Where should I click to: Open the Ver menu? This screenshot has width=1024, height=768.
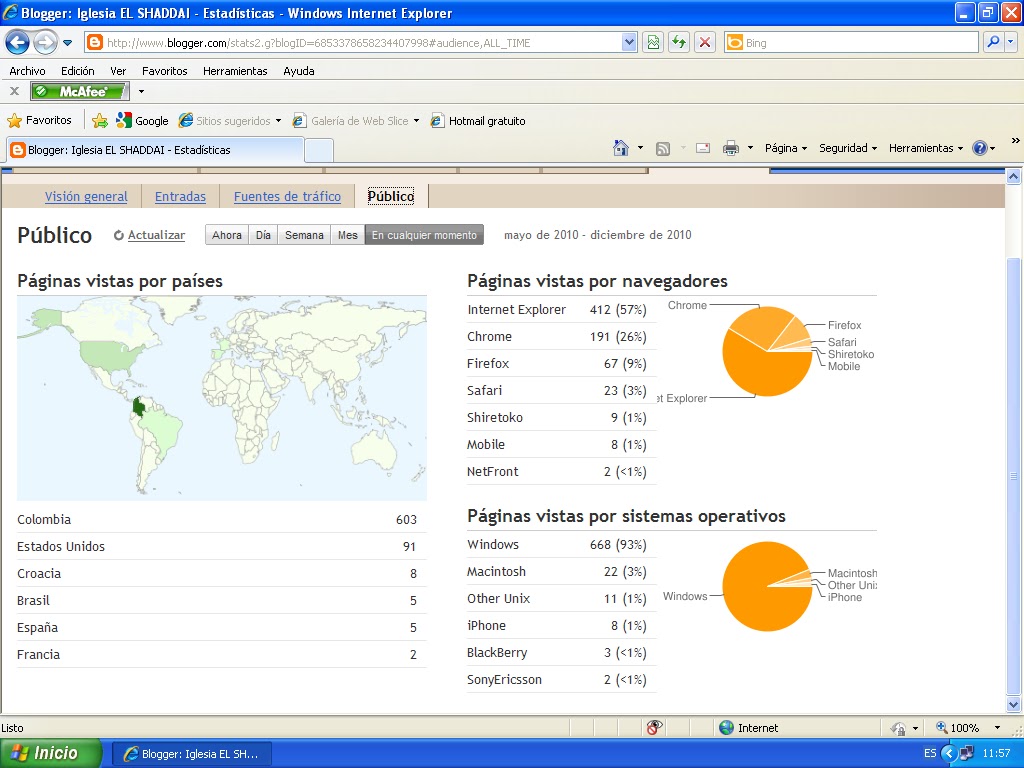(118, 71)
